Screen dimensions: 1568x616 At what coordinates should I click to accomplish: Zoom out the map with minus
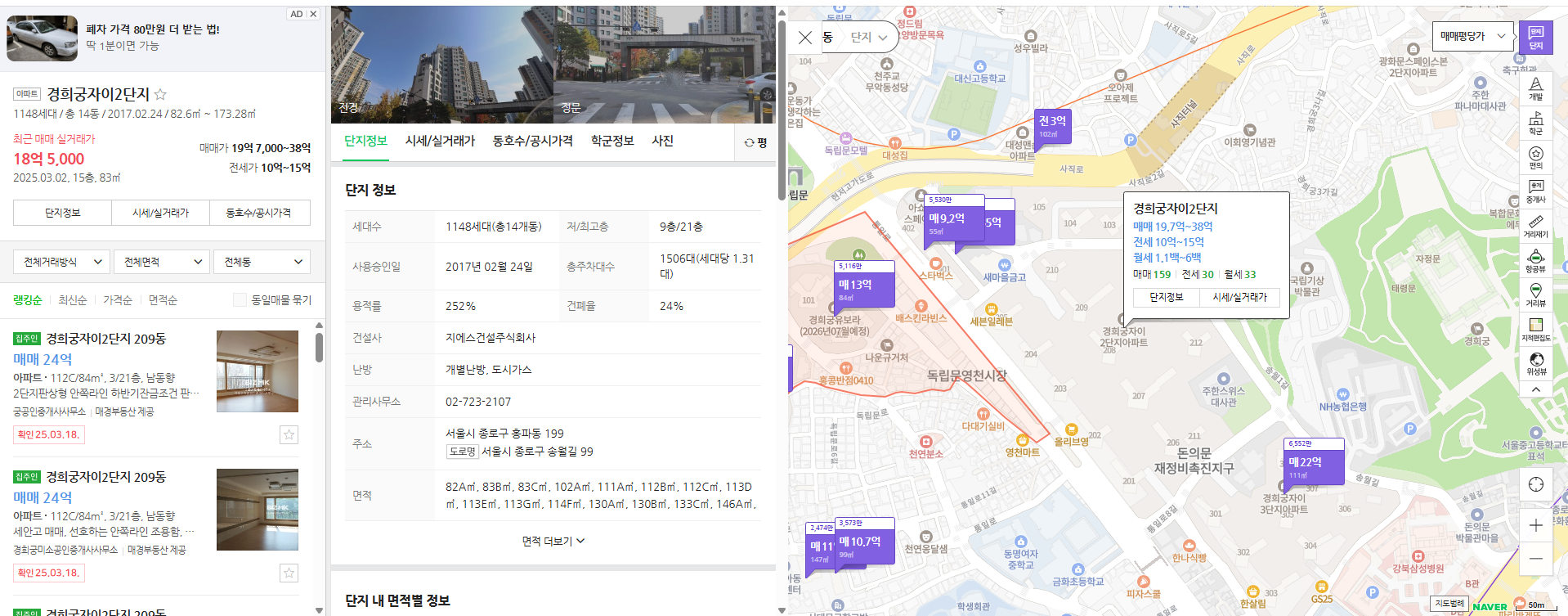pos(1535,559)
